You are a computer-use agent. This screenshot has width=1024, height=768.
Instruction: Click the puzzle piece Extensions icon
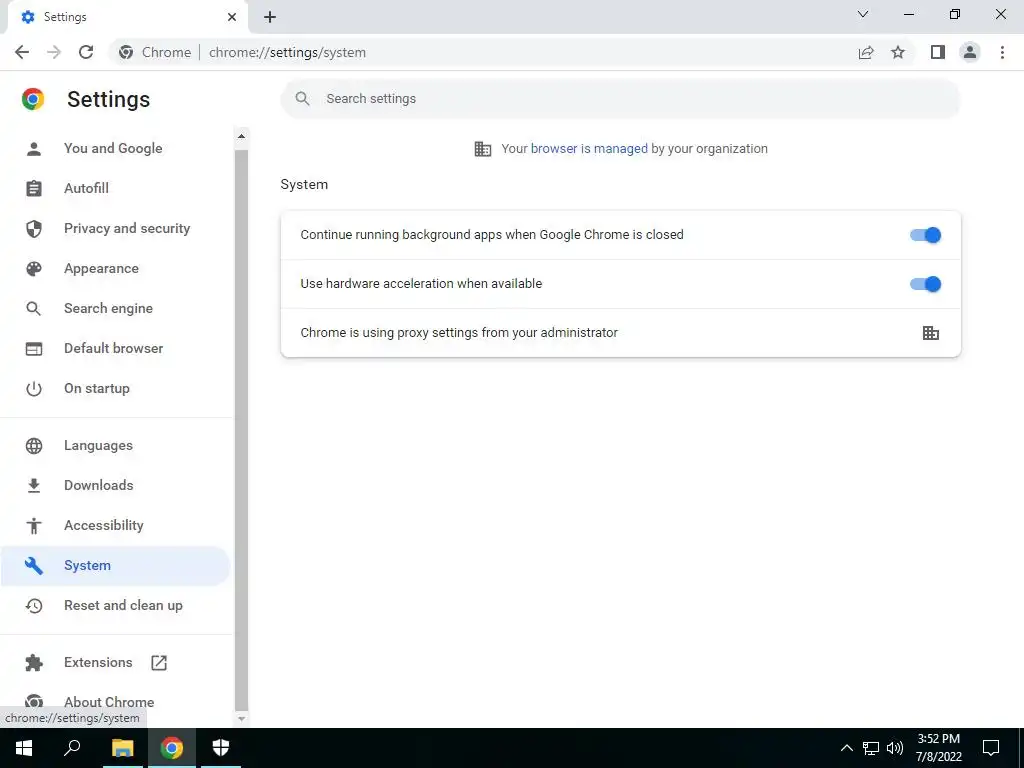click(33, 663)
